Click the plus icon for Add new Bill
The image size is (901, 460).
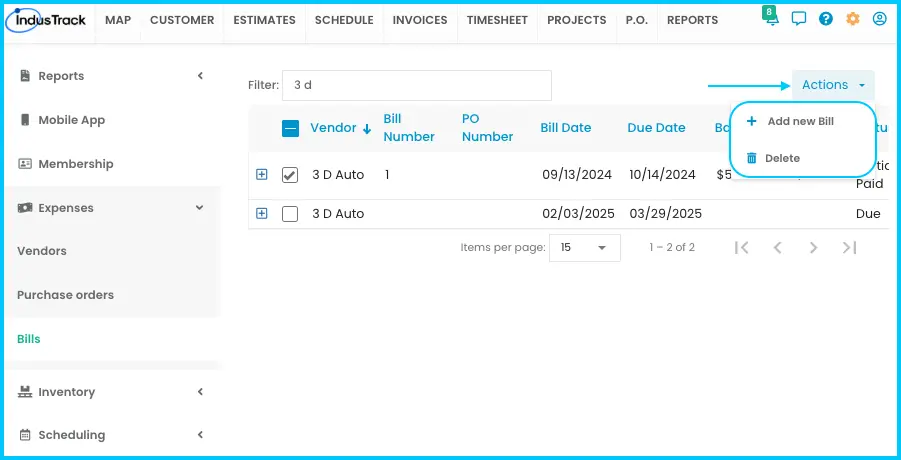751,121
